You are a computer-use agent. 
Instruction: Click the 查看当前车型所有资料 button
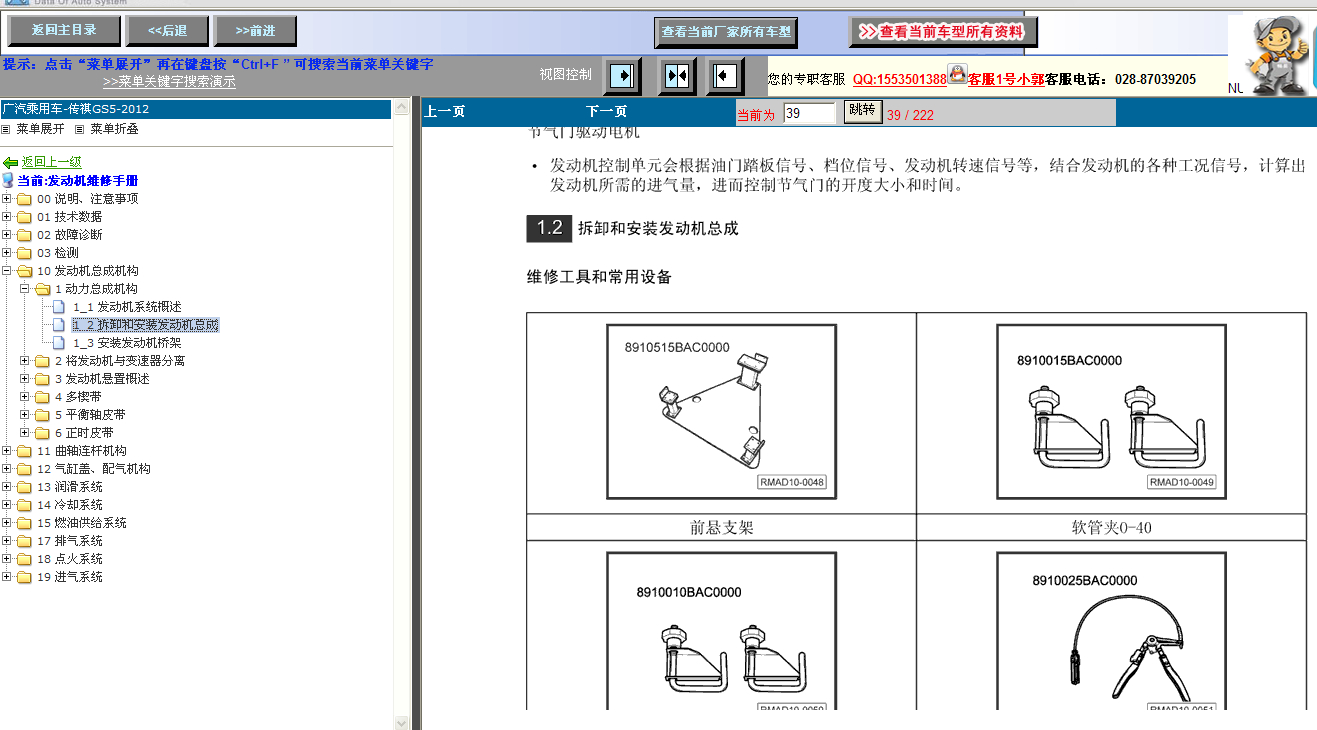pyautogui.click(x=943, y=32)
